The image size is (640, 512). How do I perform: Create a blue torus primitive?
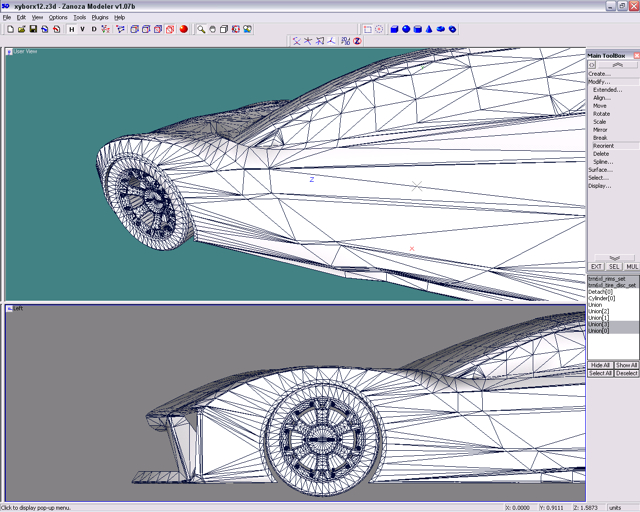pyautogui.click(x=453, y=29)
